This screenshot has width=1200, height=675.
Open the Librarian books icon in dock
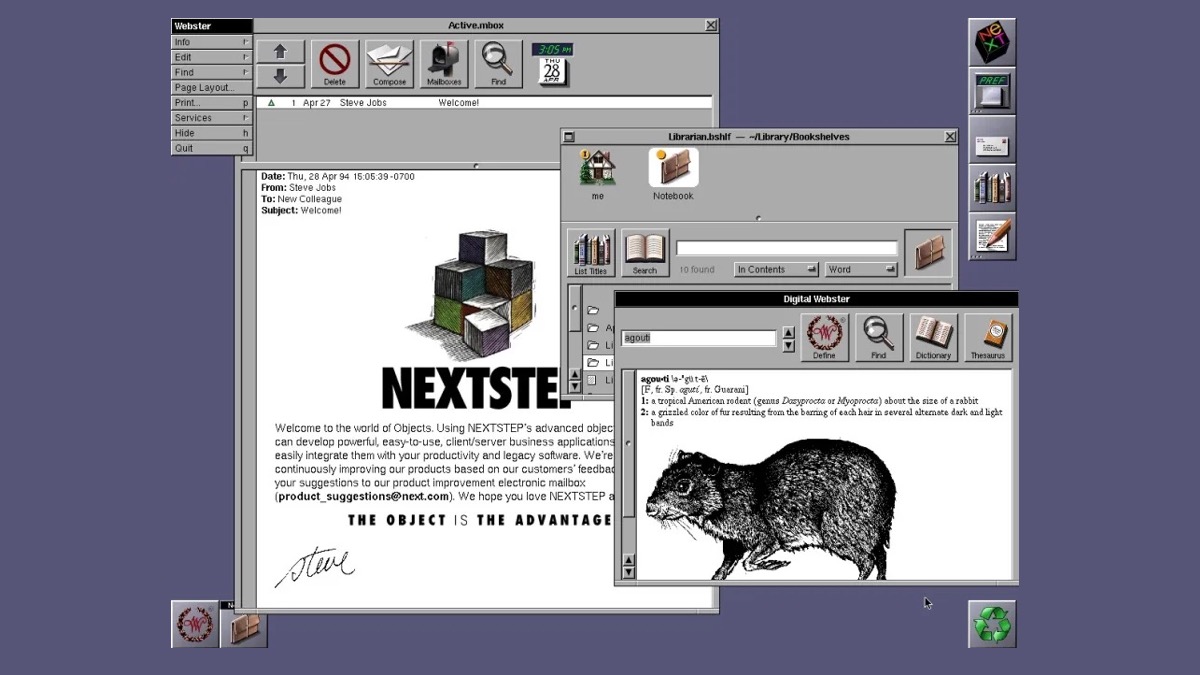click(x=993, y=188)
